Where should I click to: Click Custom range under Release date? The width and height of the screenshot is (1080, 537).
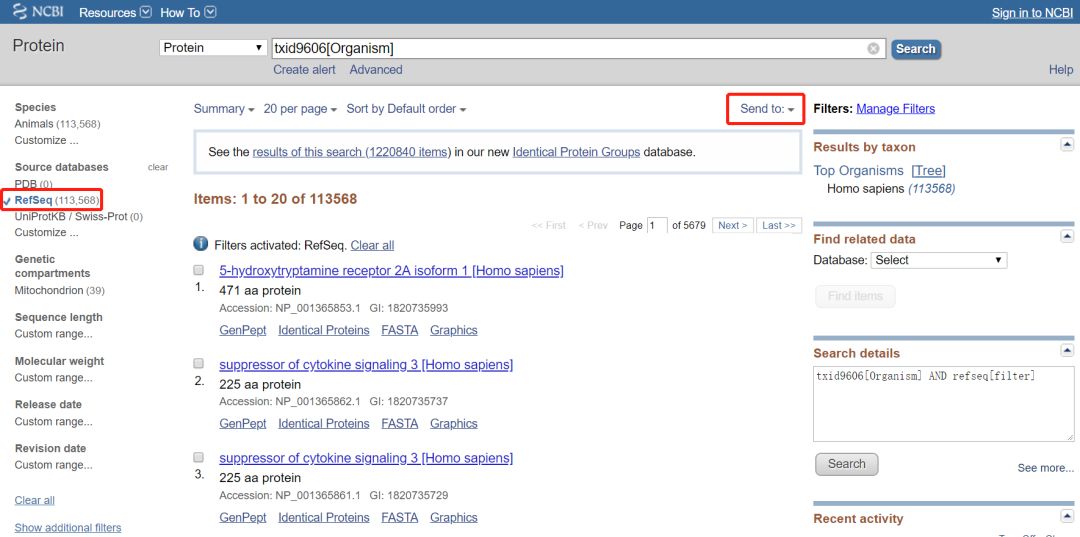tap(54, 421)
